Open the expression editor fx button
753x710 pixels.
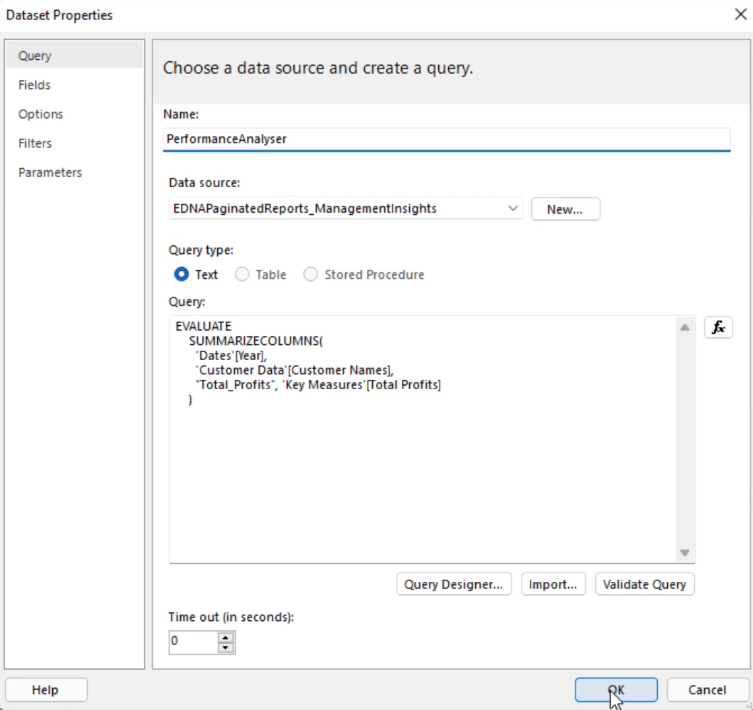click(x=718, y=328)
